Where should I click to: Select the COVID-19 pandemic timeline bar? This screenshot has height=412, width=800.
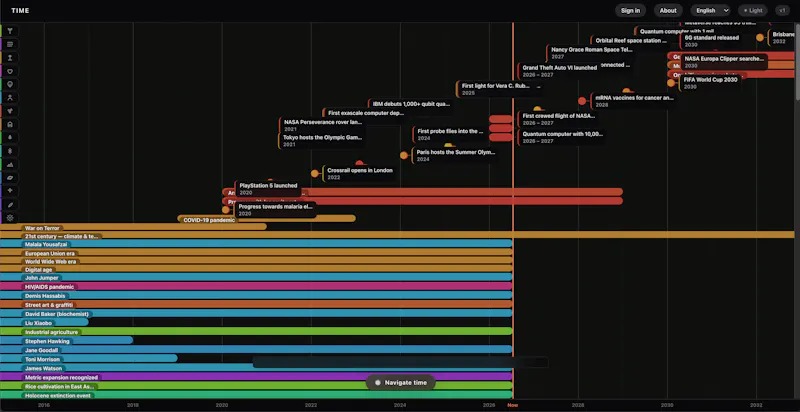[266, 219]
